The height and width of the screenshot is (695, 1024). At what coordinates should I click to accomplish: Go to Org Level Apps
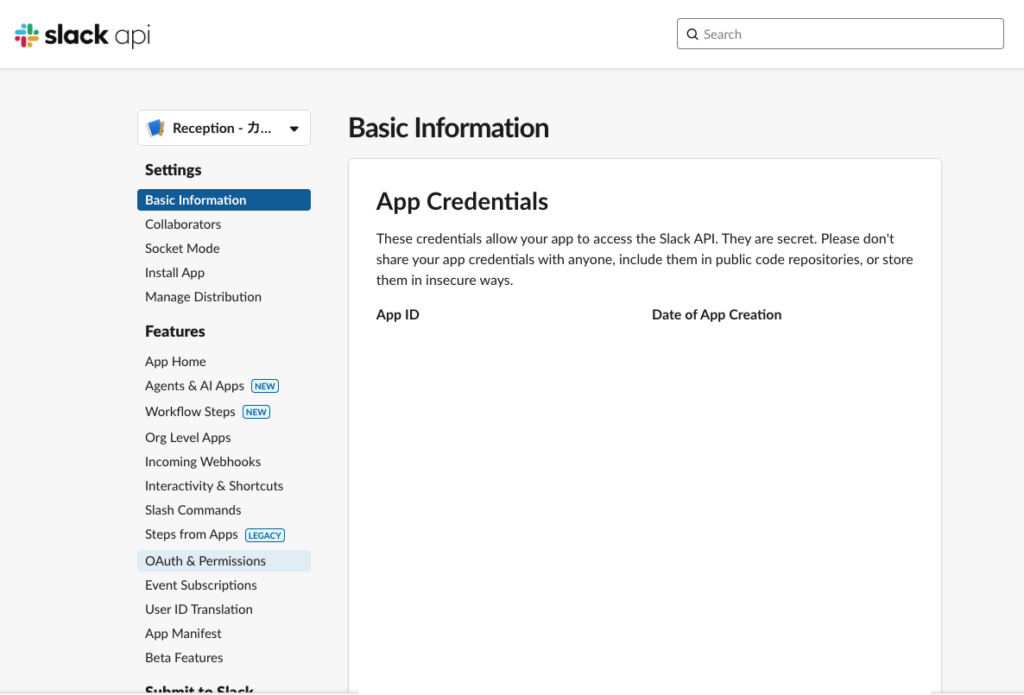tap(188, 438)
